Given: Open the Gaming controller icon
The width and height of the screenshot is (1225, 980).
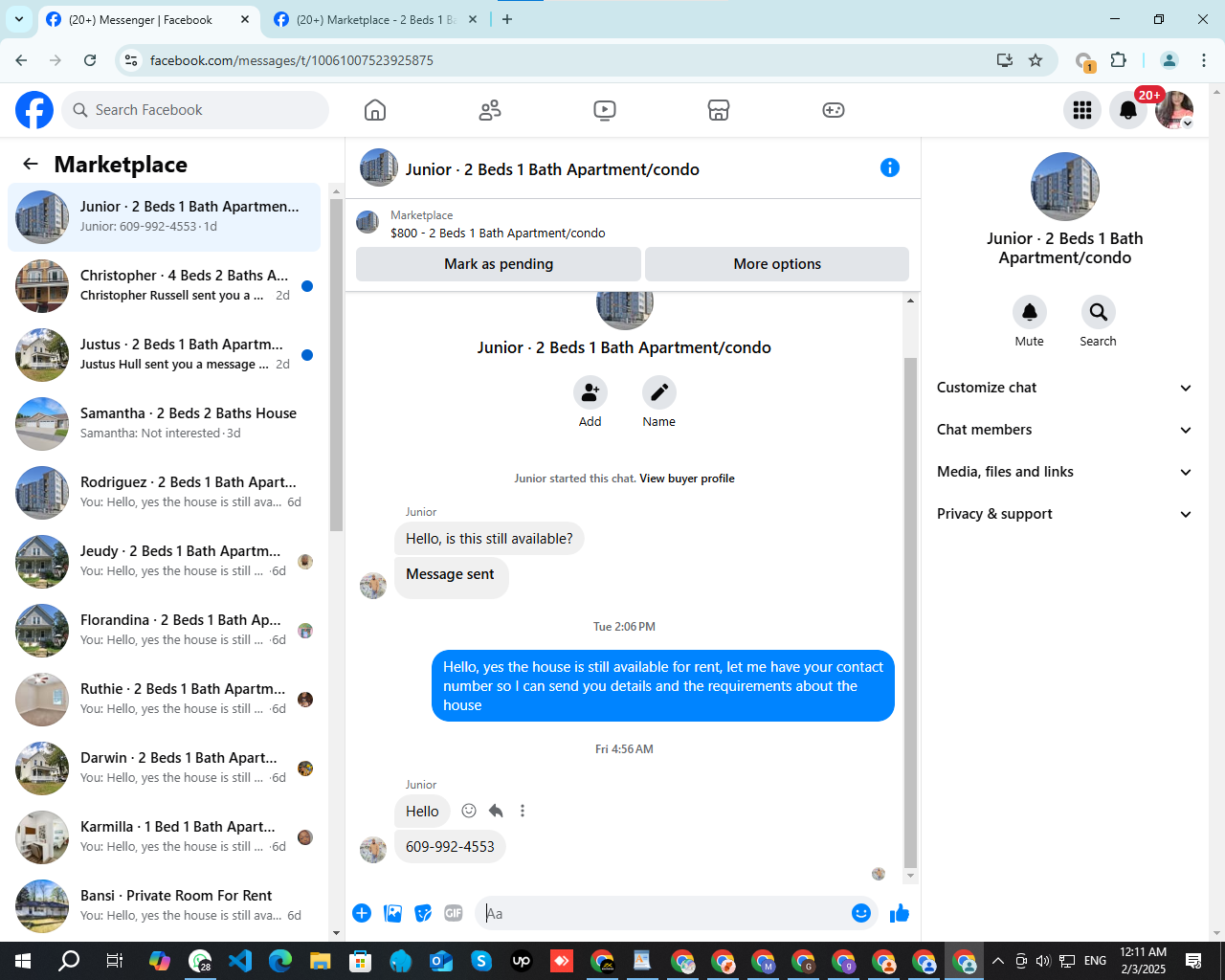Looking at the screenshot, I should click(x=834, y=110).
